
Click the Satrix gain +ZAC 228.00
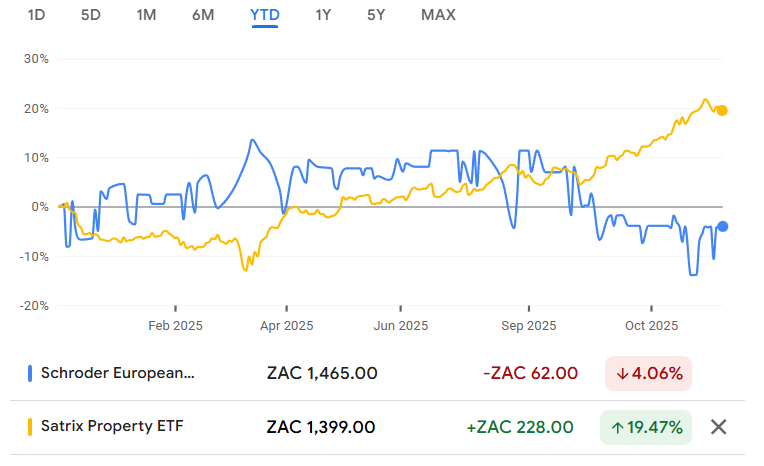pos(522,427)
